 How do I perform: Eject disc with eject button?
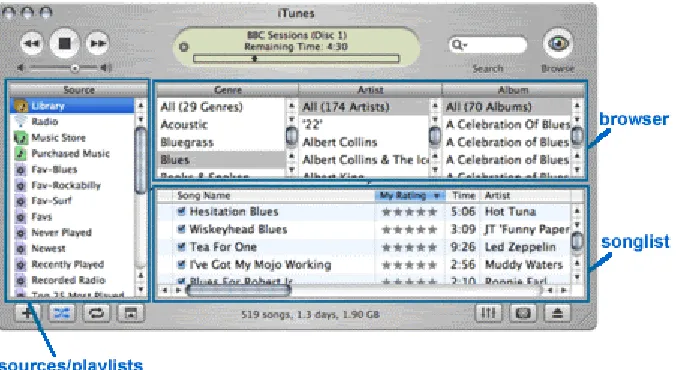557,313
